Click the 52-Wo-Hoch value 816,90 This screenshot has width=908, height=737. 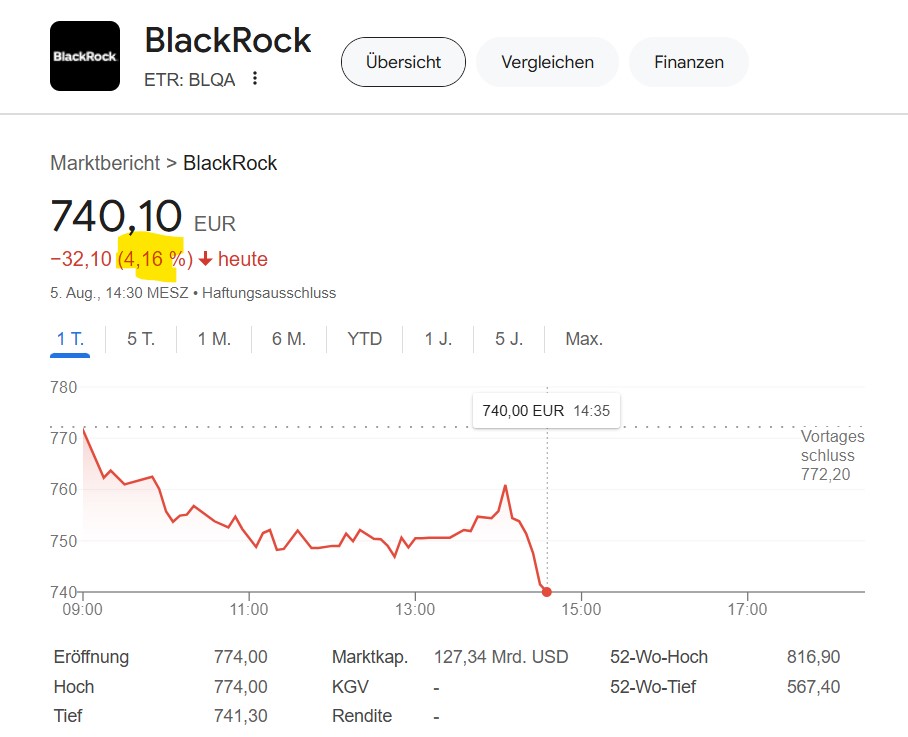tap(813, 657)
